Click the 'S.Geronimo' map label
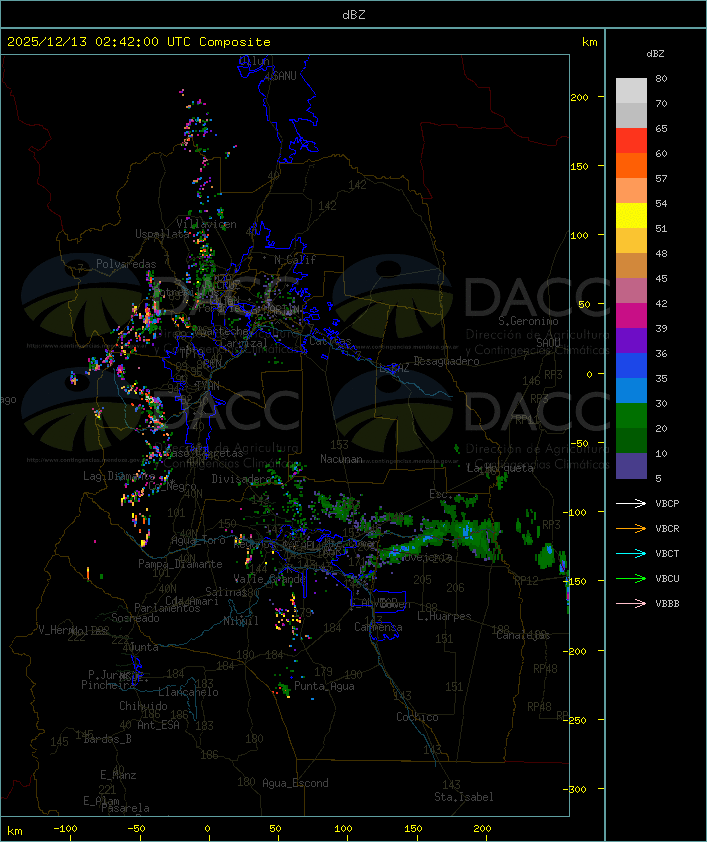Screen dimensions: 707x842 tap(528, 321)
